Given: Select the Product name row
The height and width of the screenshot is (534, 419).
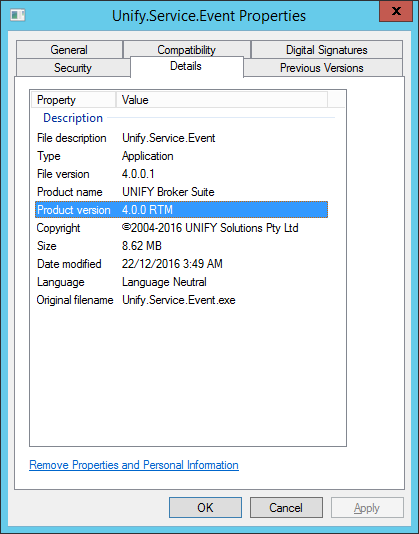Looking at the screenshot, I should [181, 192].
